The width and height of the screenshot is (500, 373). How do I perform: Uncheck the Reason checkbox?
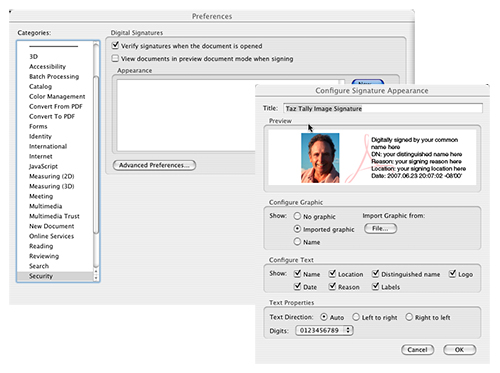[332, 286]
